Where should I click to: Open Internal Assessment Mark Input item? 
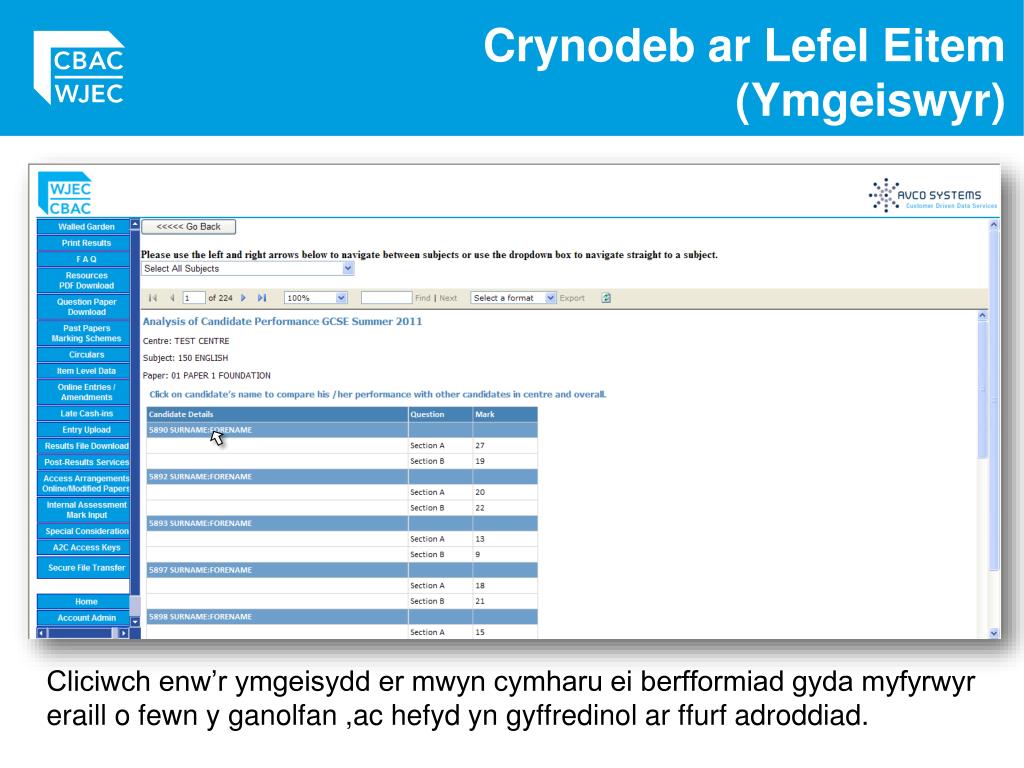tap(86, 510)
